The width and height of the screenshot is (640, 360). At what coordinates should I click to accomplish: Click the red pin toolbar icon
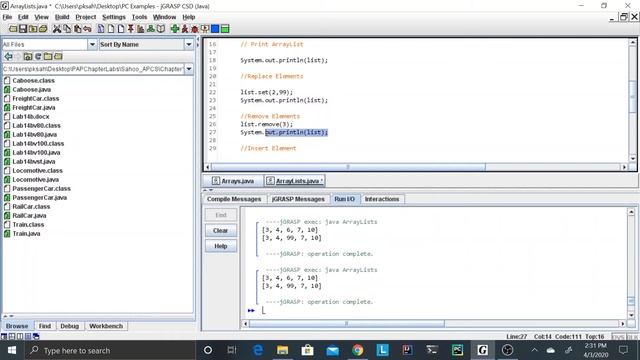point(131,29)
